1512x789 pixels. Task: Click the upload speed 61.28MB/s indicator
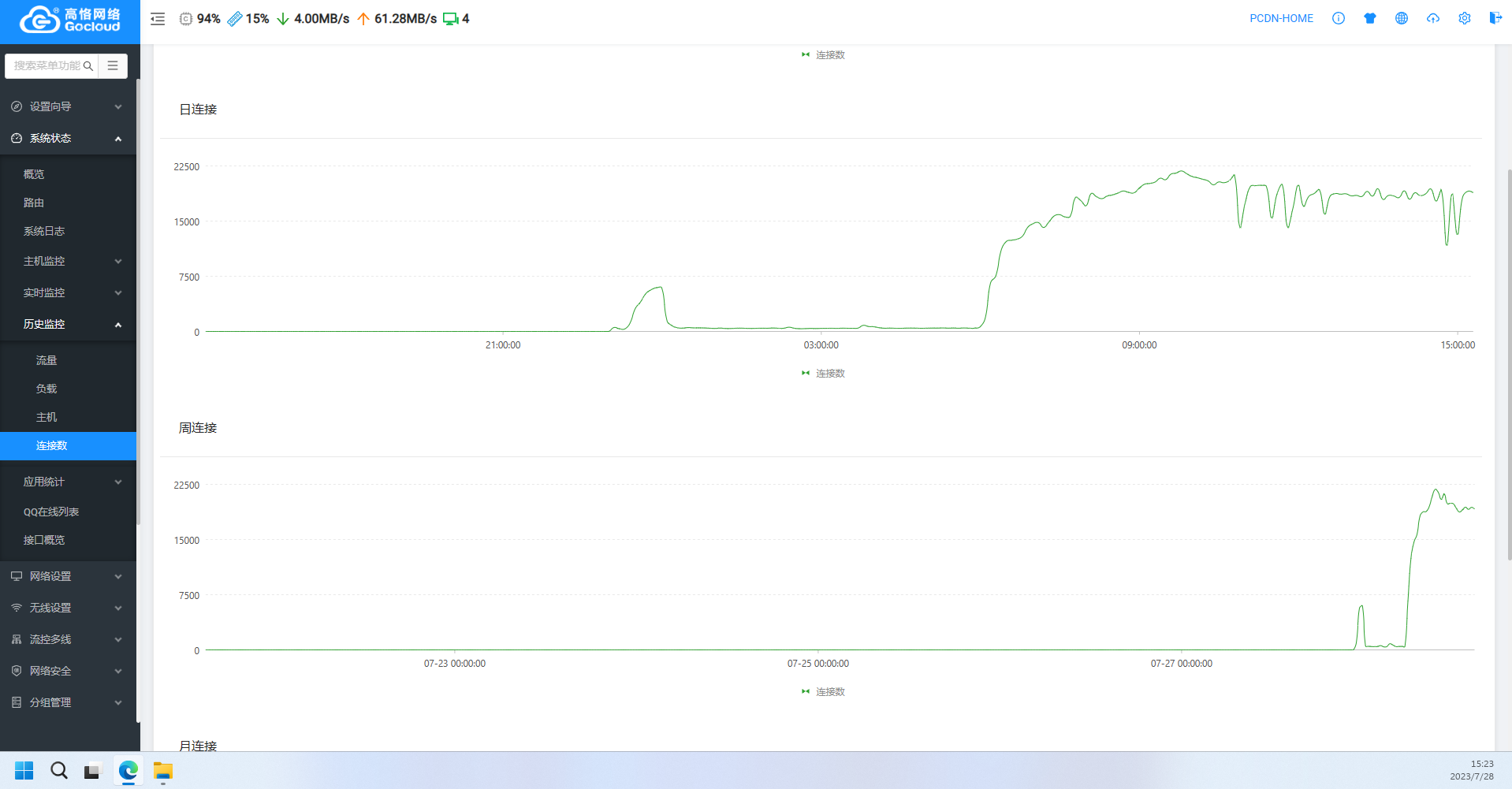(x=397, y=19)
